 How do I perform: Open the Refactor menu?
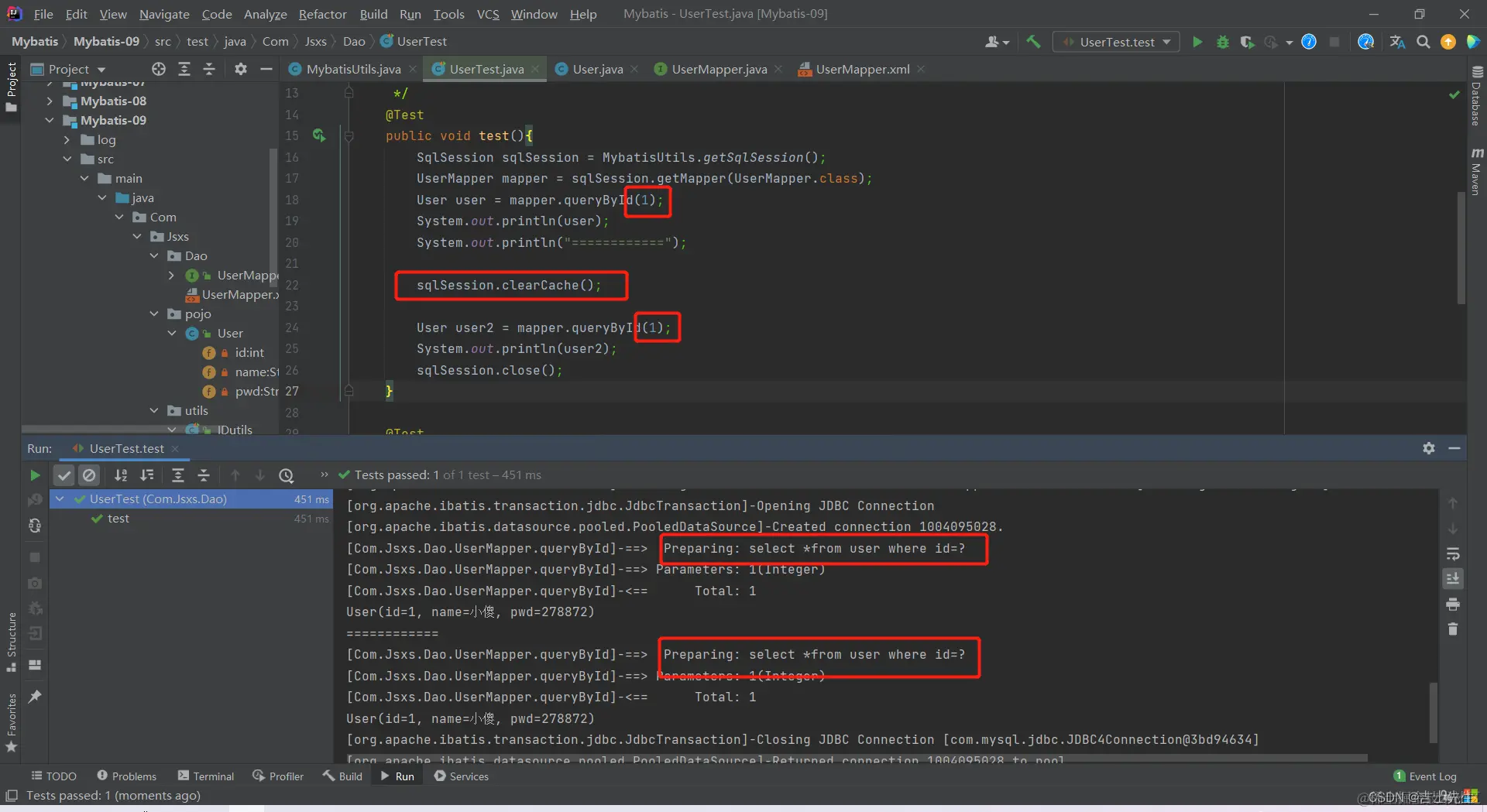(322, 14)
